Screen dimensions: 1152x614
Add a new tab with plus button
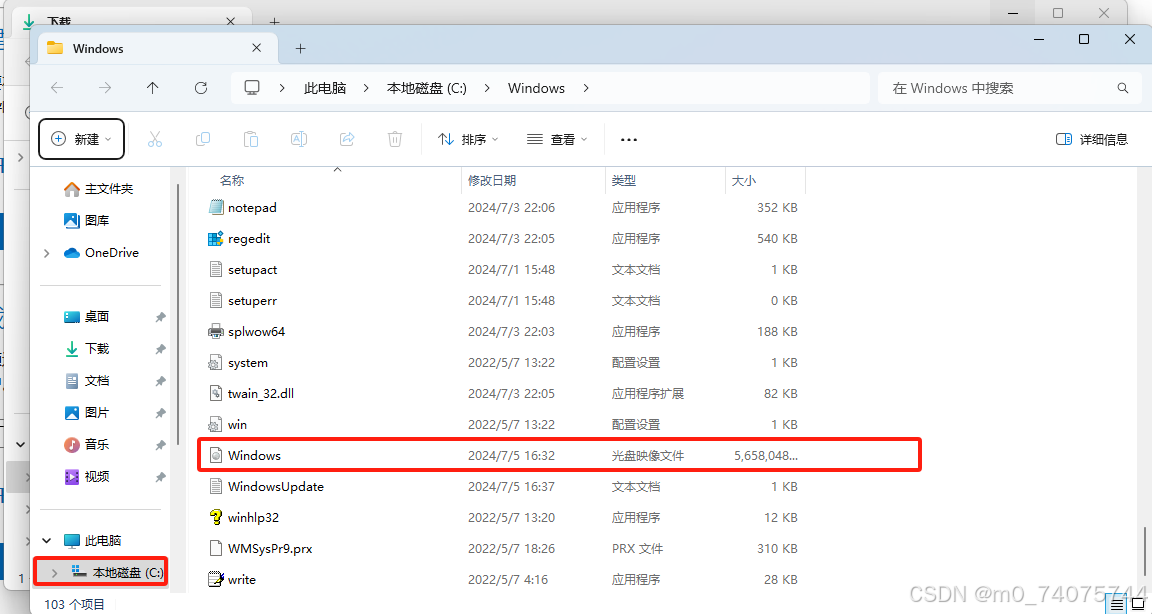(300, 48)
